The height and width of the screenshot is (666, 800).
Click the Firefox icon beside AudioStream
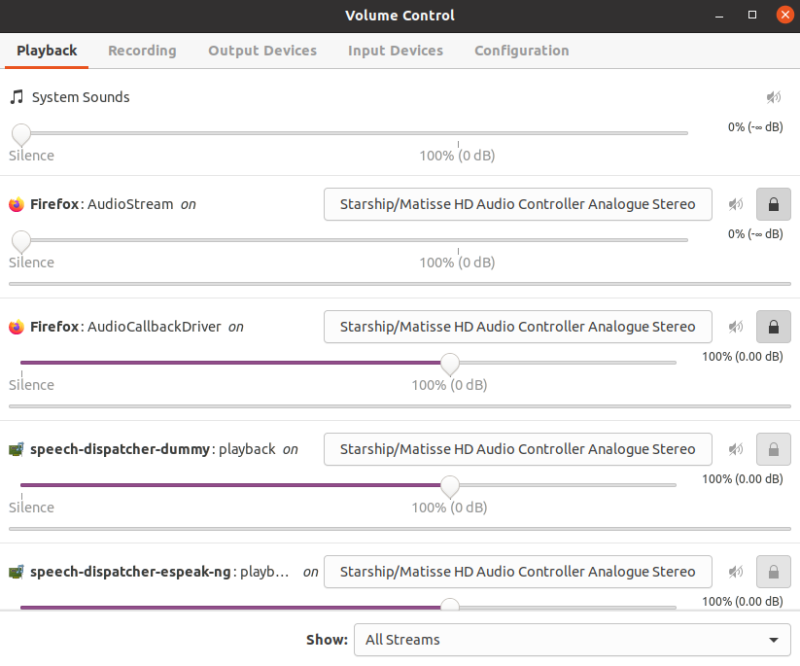click(16, 204)
